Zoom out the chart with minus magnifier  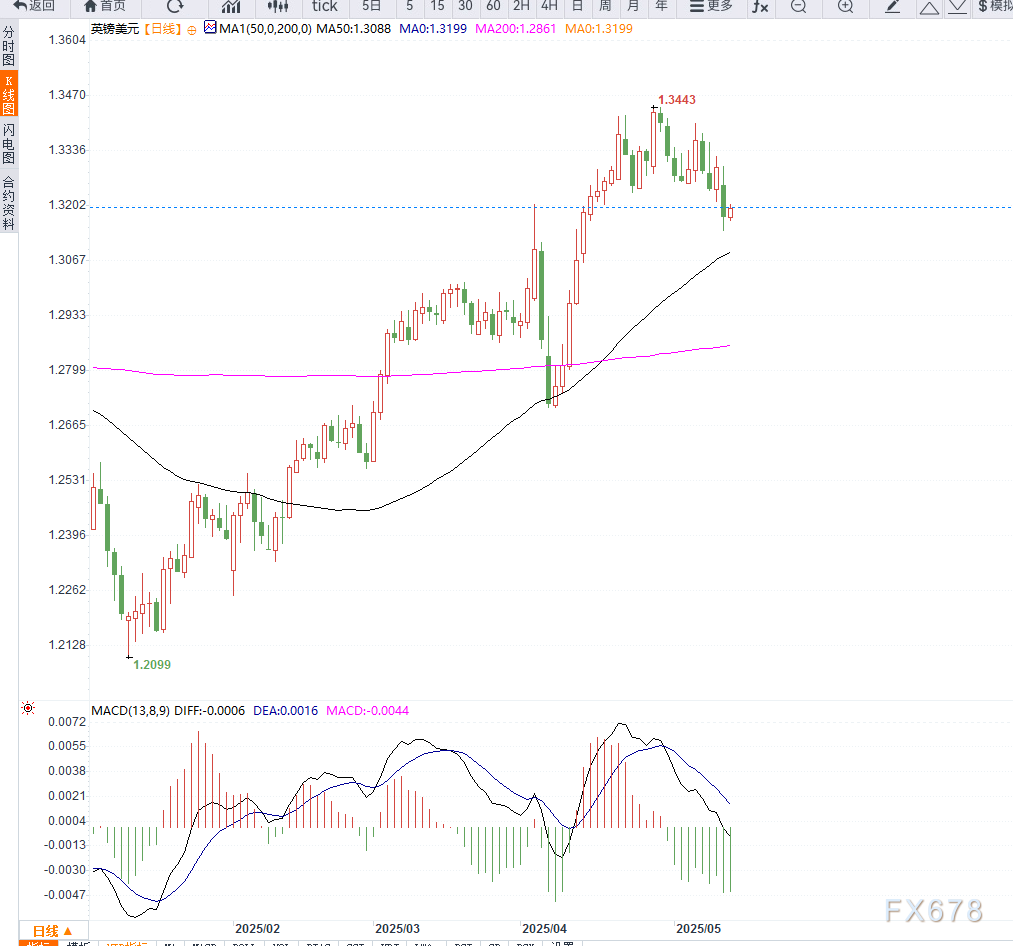[797, 6]
